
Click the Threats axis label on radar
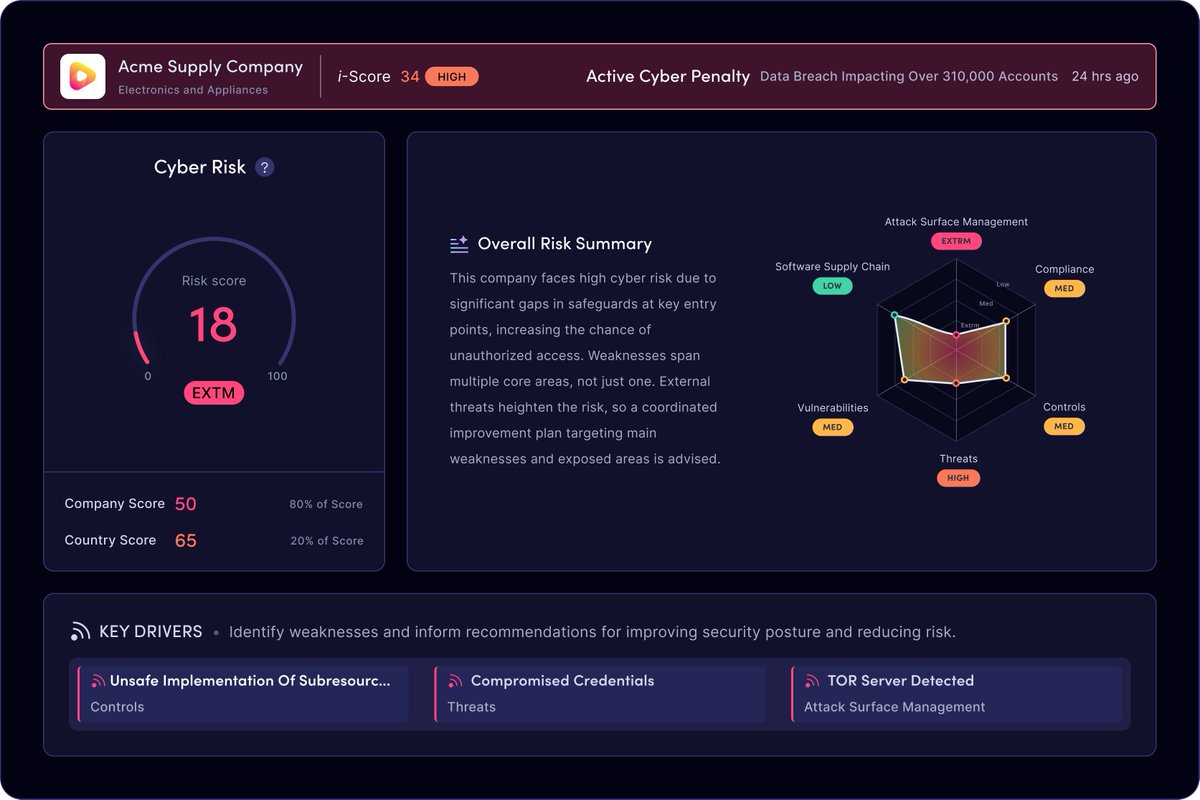pyautogui.click(x=958, y=459)
